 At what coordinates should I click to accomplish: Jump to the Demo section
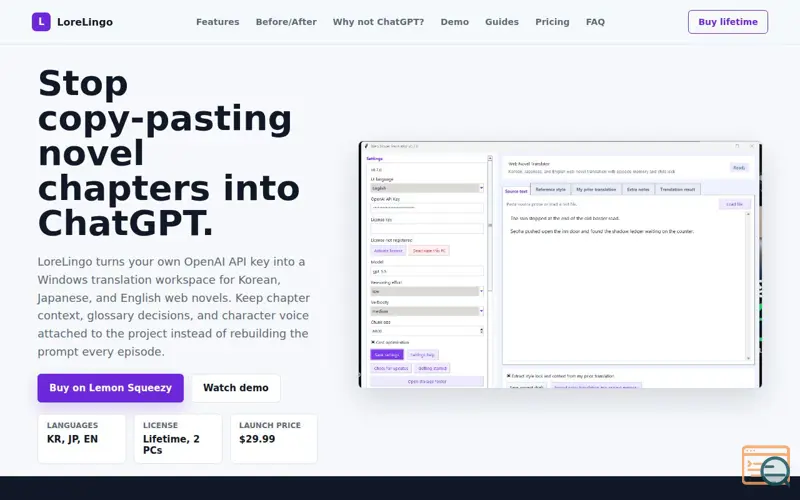(x=455, y=22)
